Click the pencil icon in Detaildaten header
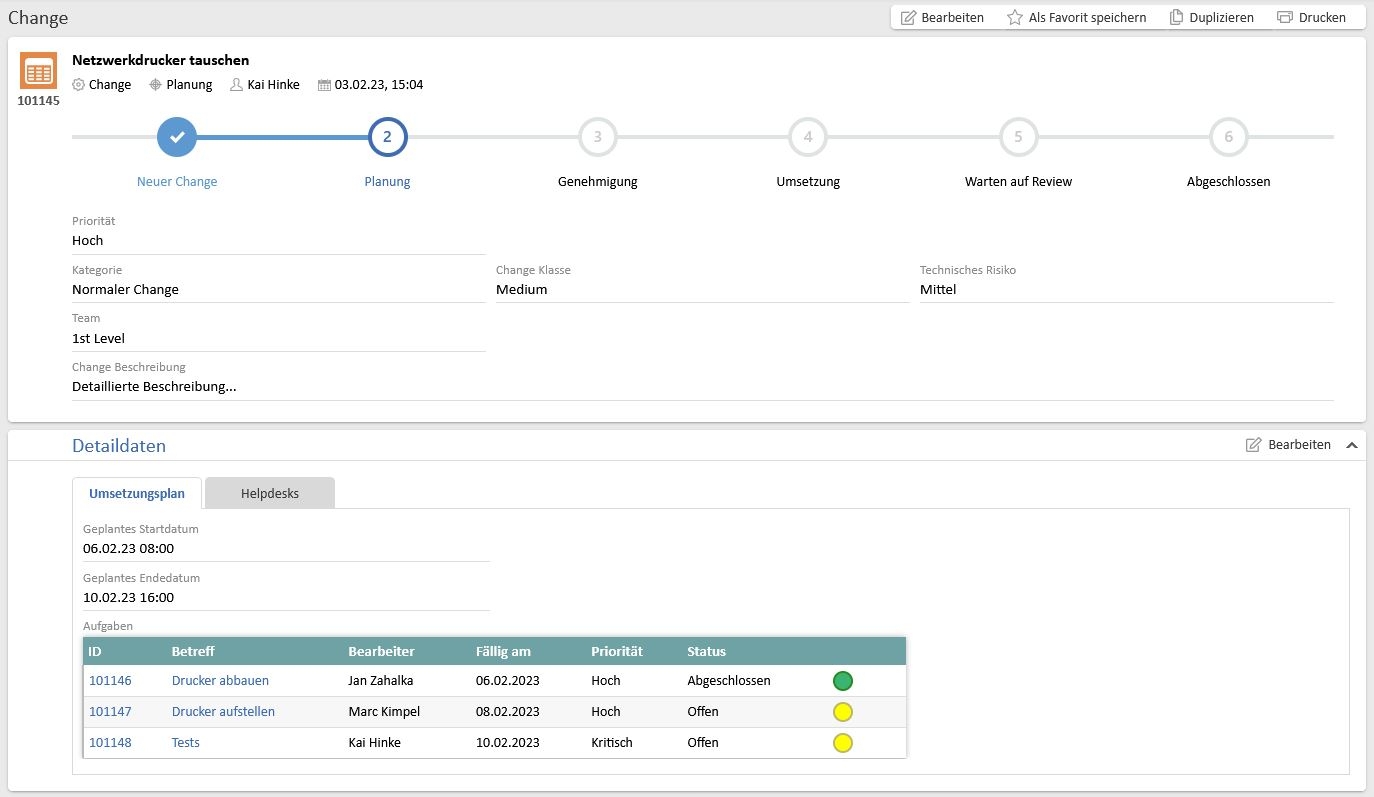The width and height of the screenshot is (1374, 797). (x=1253, y=445)
